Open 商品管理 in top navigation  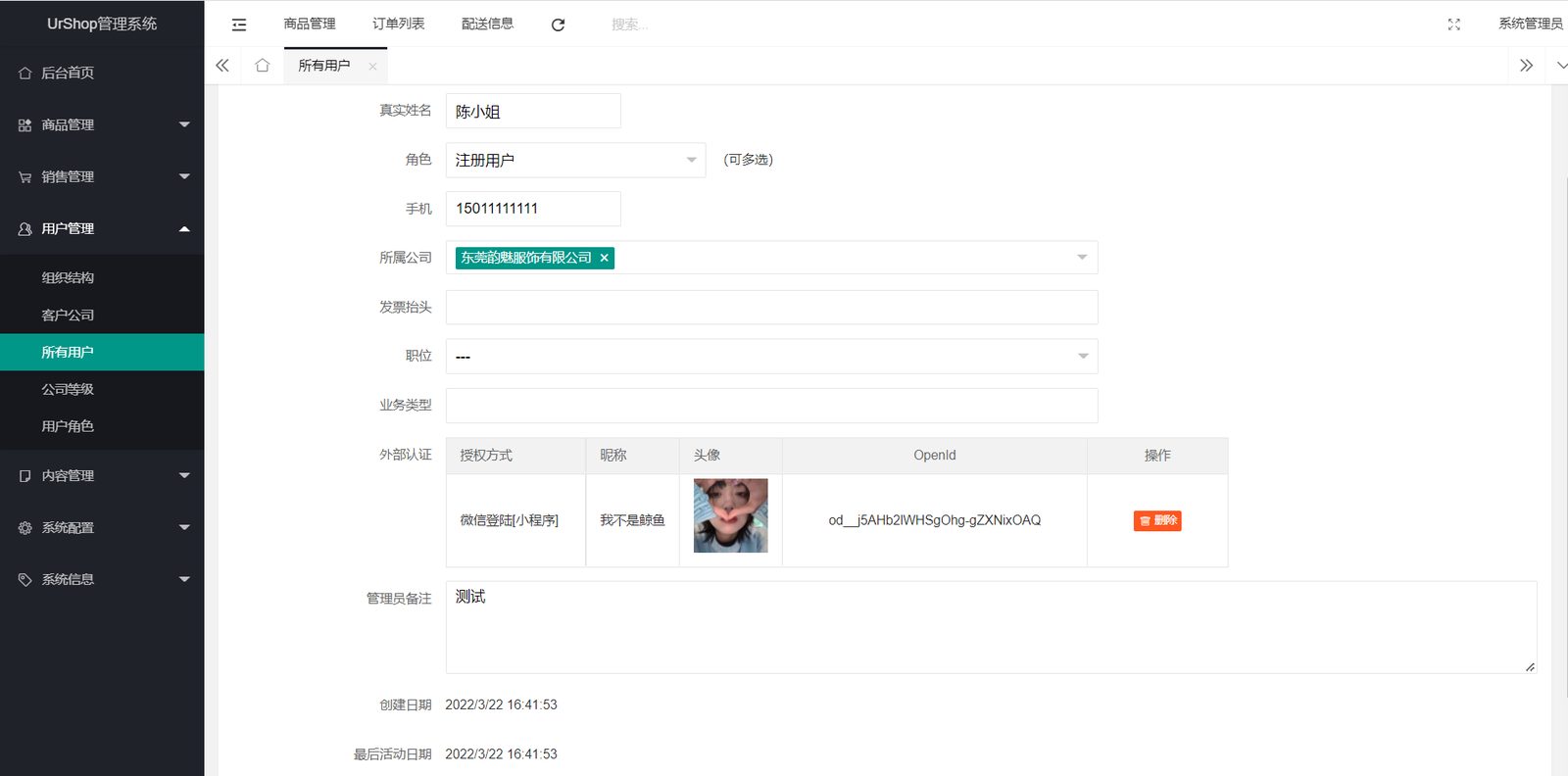coord(310,24)
